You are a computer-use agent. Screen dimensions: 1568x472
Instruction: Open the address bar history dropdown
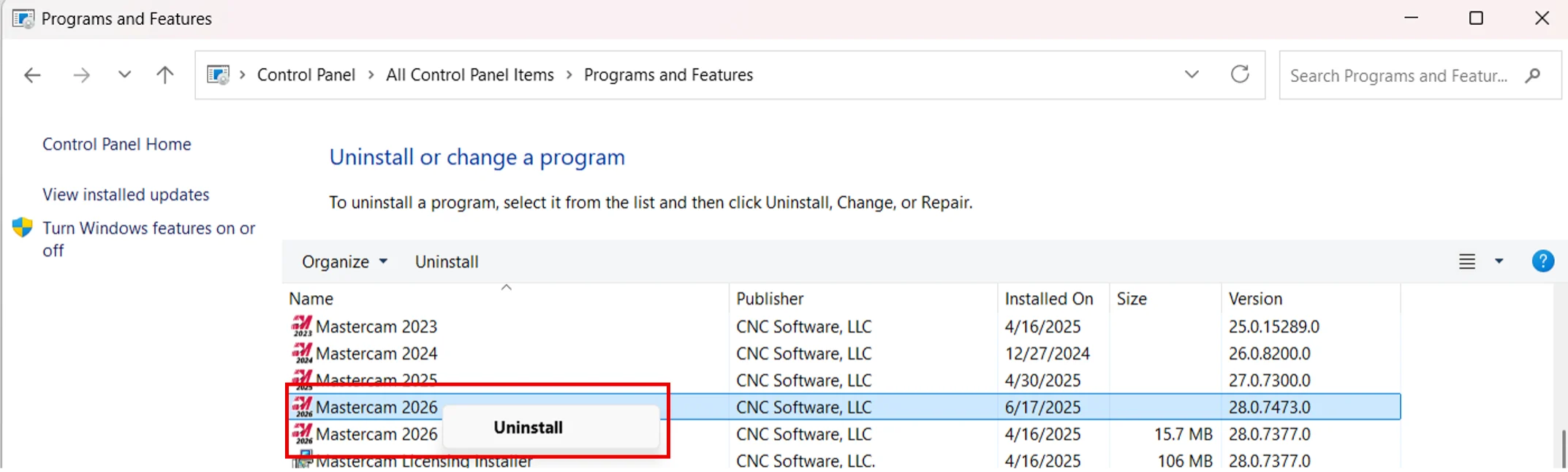click(x=1192, y=75)
